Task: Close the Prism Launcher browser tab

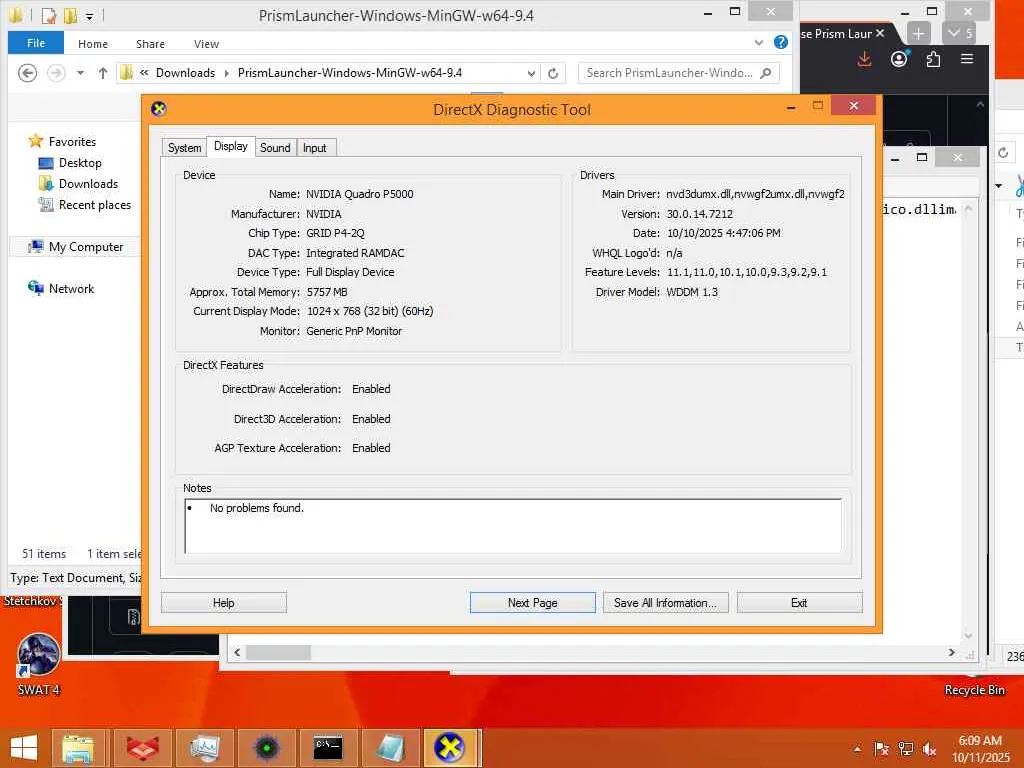Action: [880, 33]
